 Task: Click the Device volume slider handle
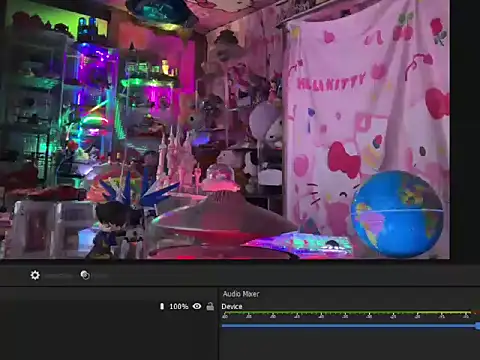click(478, 326)
